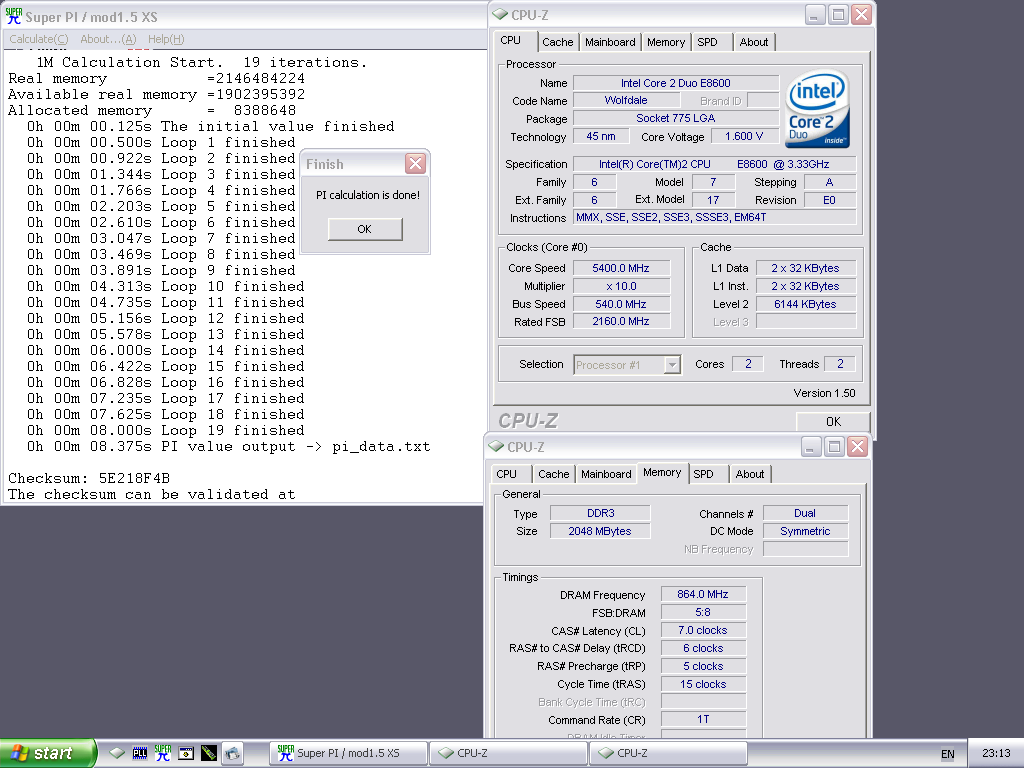Click the CPU-Z icon in the processor window title bar

click(500, 14)
